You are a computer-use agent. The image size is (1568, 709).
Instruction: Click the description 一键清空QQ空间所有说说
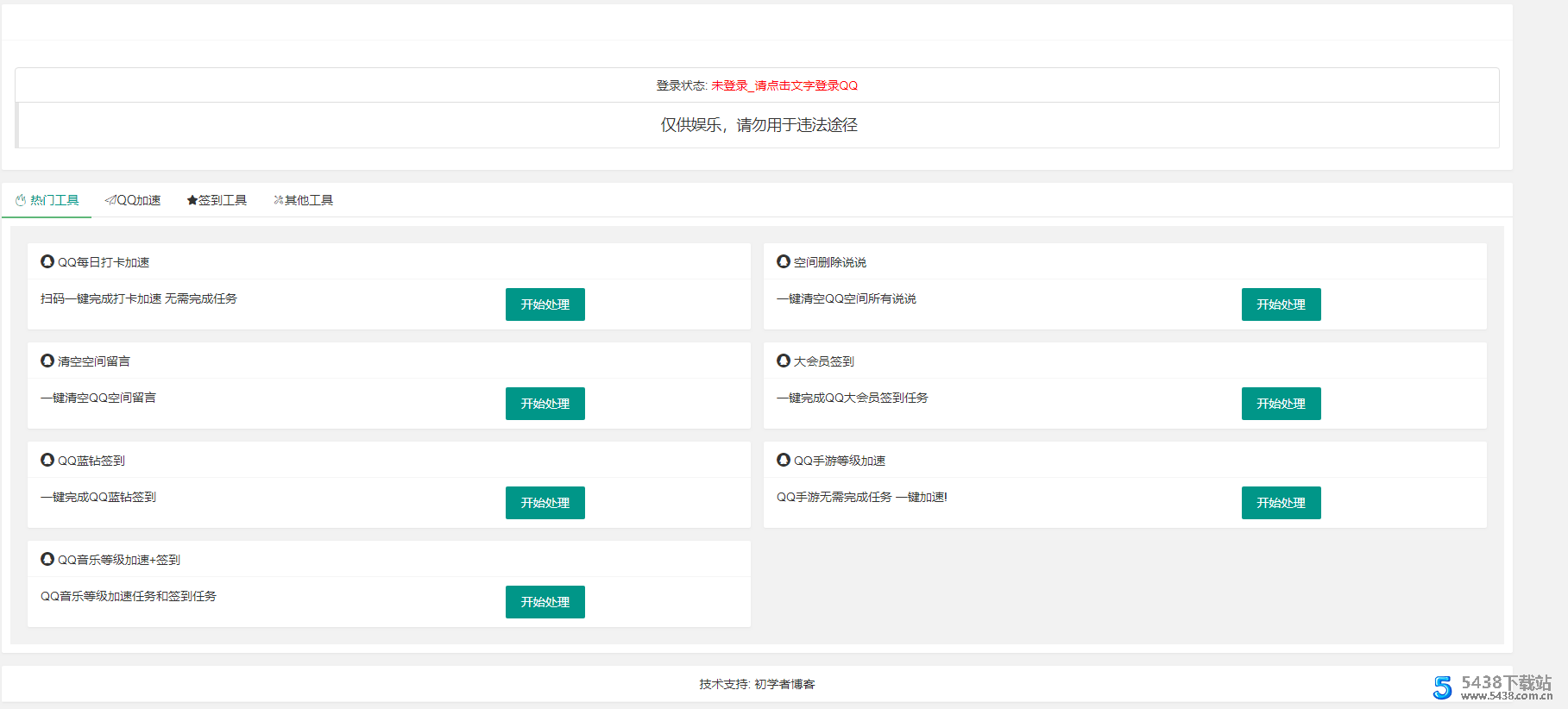point(847,298)
